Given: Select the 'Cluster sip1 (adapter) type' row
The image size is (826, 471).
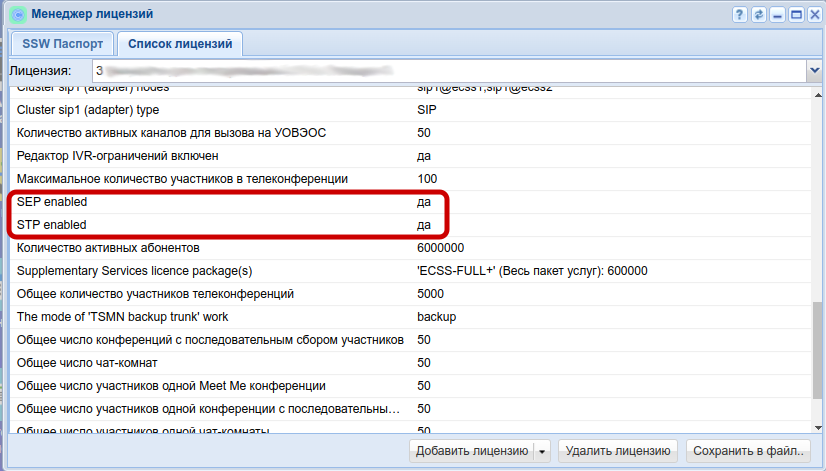Looking at the screenshot, I should 410,110.
